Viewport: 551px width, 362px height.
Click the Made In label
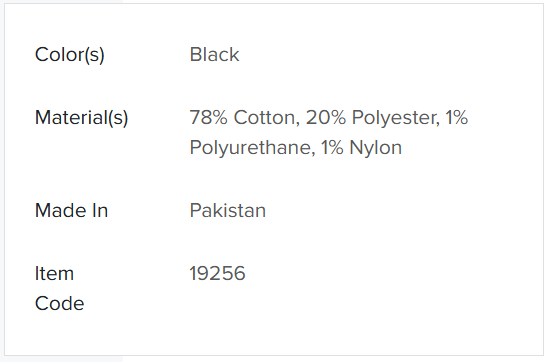click(71, 211)
